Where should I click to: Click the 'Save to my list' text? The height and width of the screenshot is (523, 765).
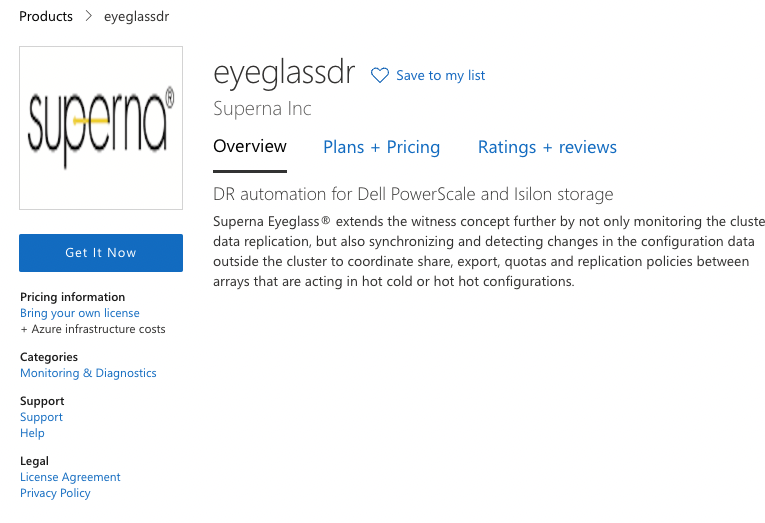point(441,76)
